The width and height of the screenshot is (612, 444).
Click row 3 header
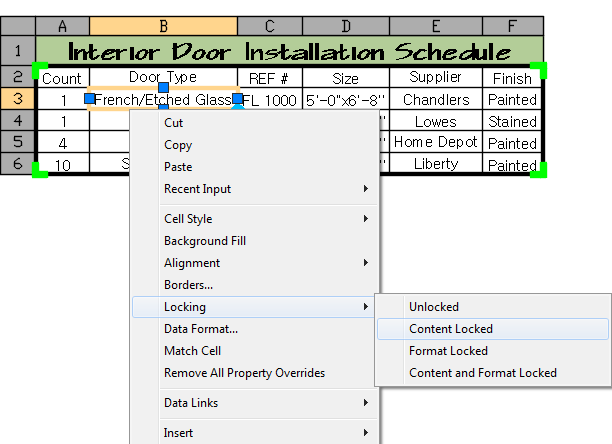click(18, 98)
